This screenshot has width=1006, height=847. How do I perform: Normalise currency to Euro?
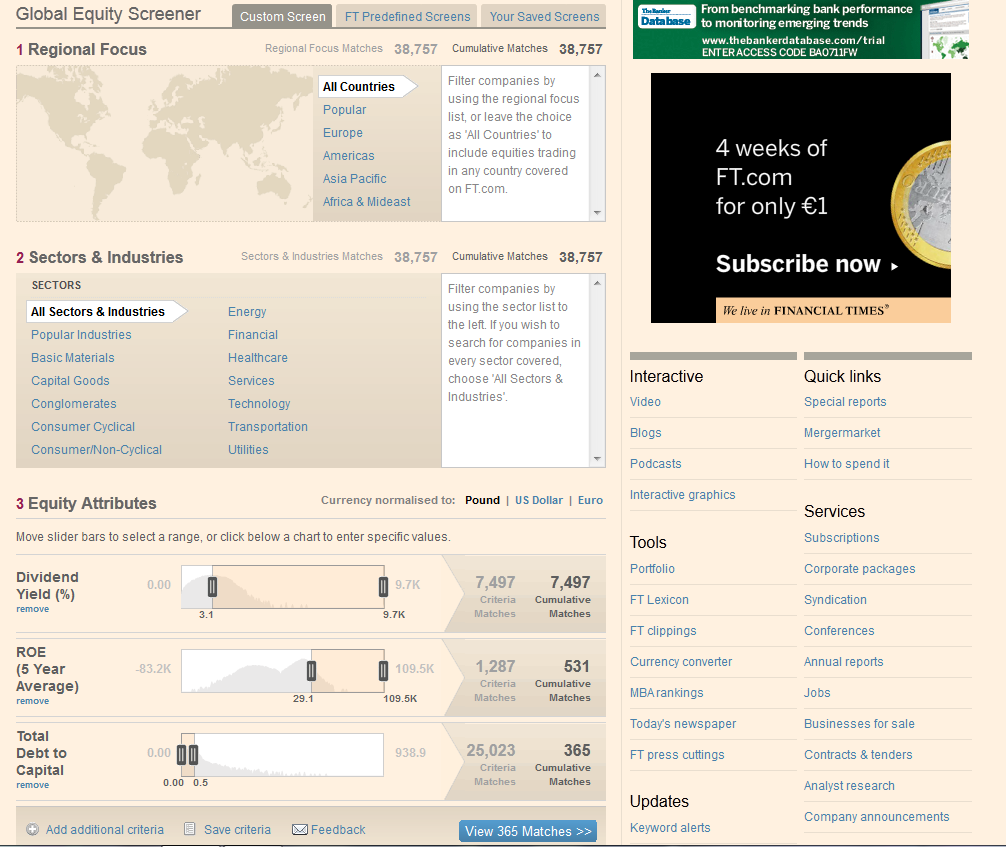[x=590, y=500]
